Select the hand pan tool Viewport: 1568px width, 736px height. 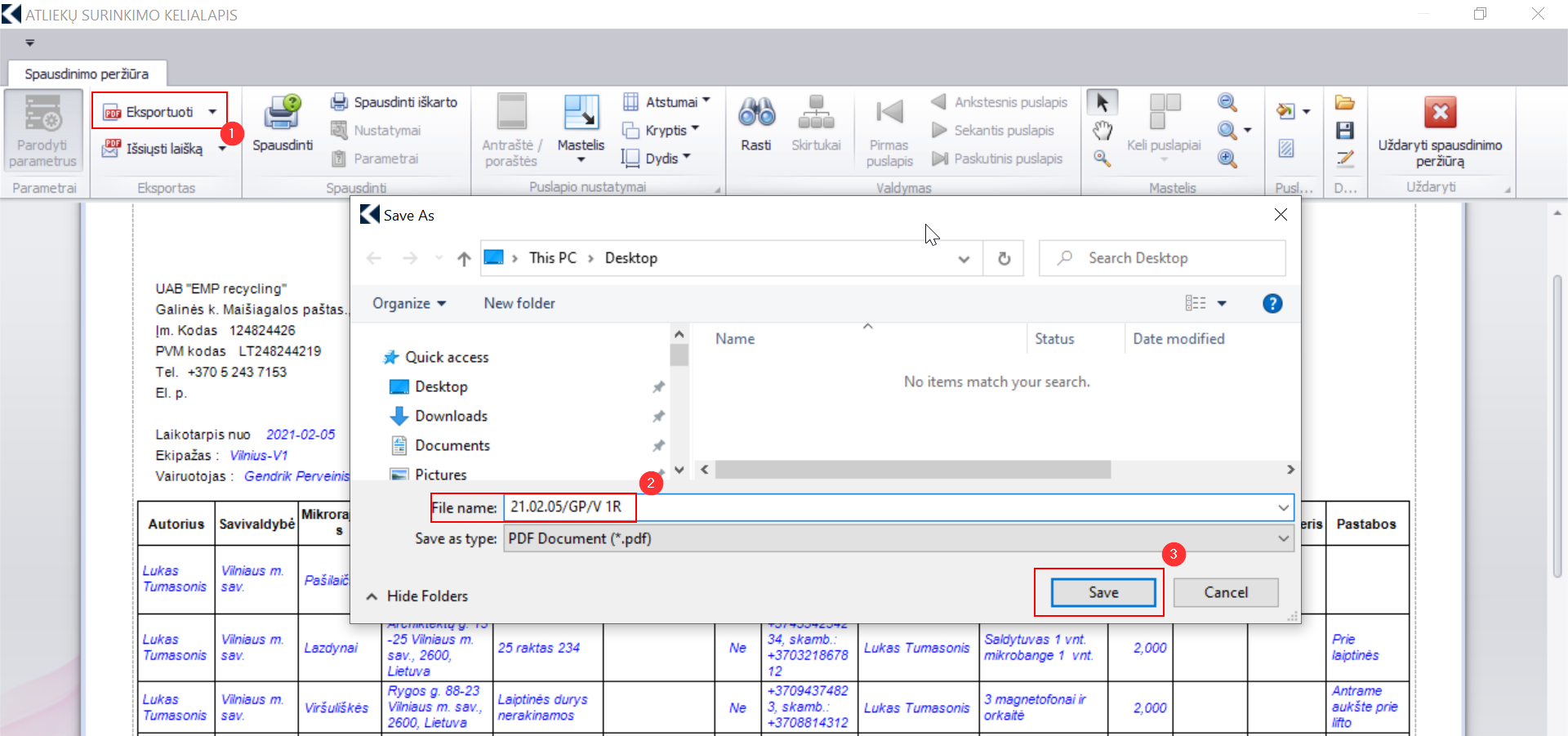tap(1102, 131)
